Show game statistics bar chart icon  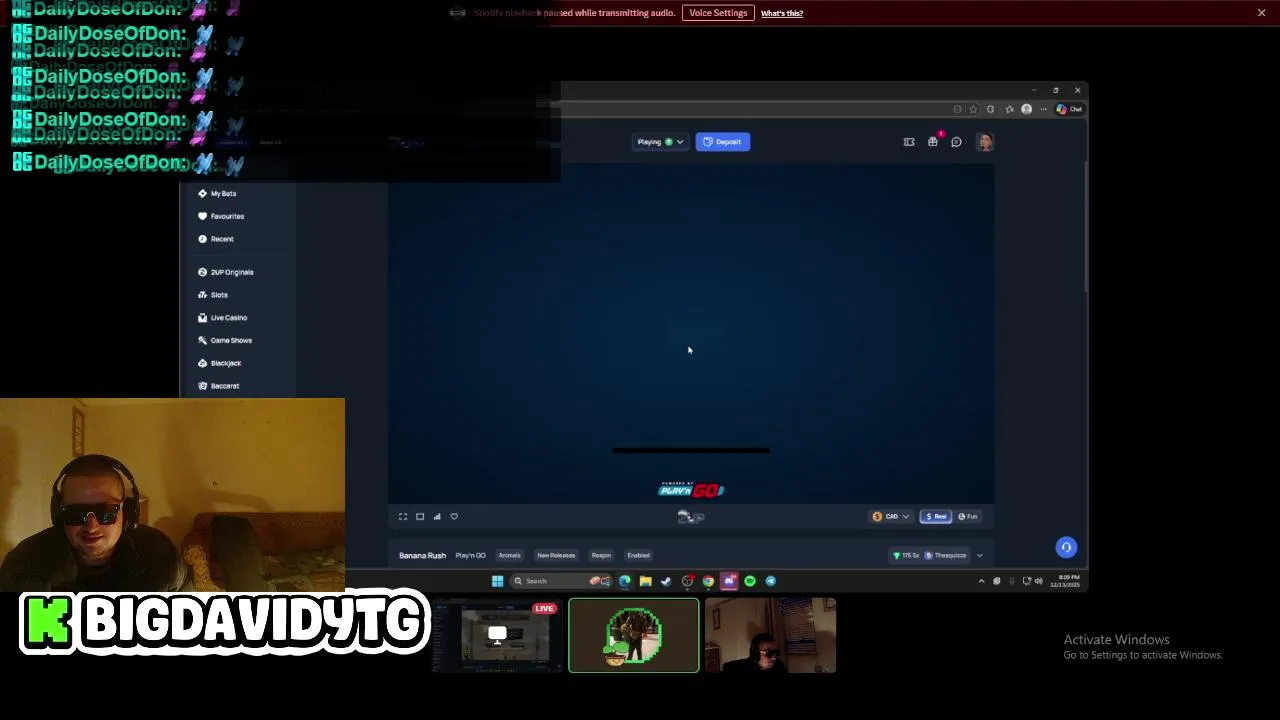(437, 516)
